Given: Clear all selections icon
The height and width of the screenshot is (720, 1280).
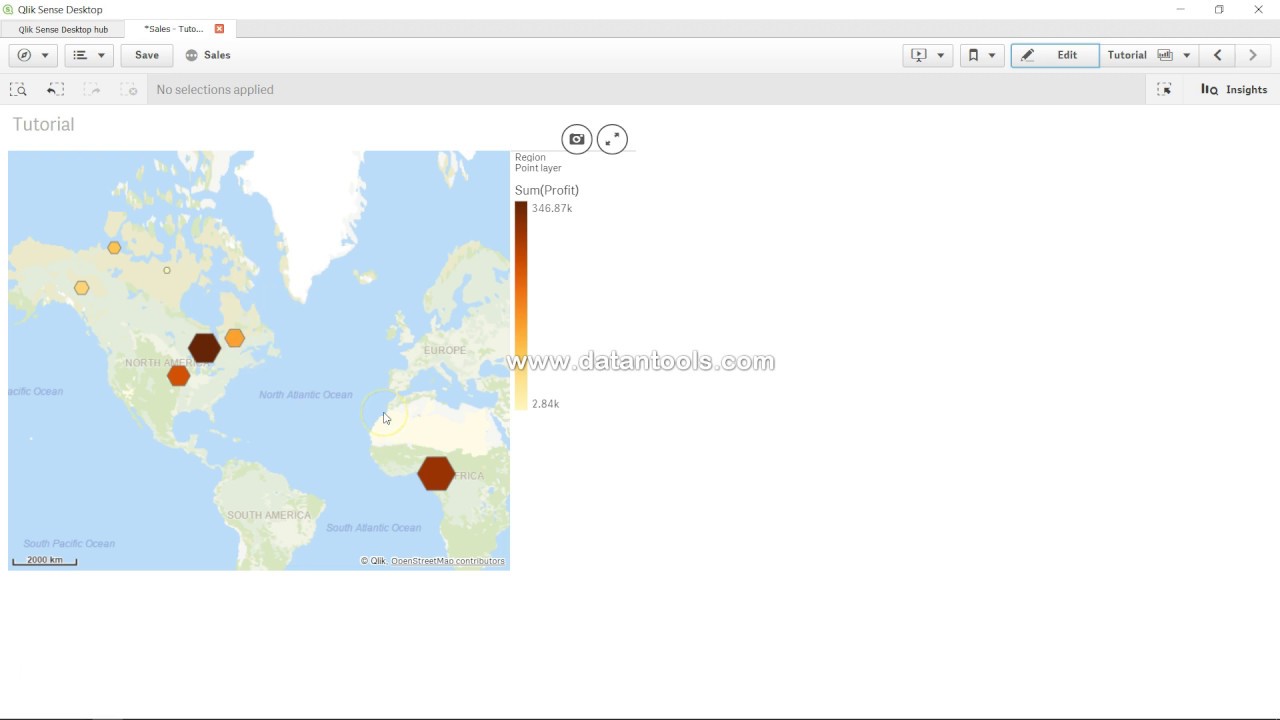Looking at the screenshot, I should (x=129, y=89).
